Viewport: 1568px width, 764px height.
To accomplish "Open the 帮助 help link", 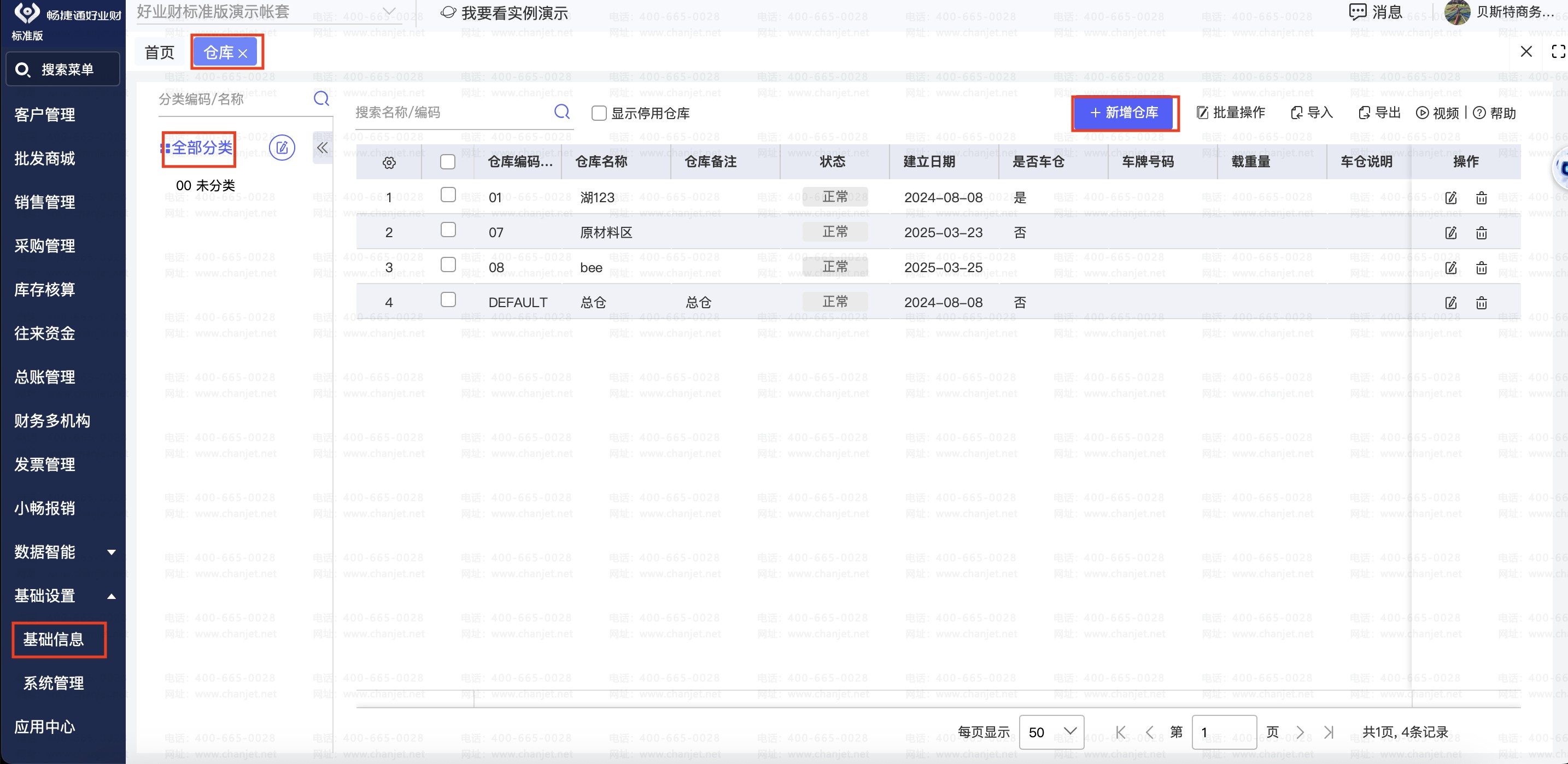I will pyautogui.click(x=1495, y=113).
